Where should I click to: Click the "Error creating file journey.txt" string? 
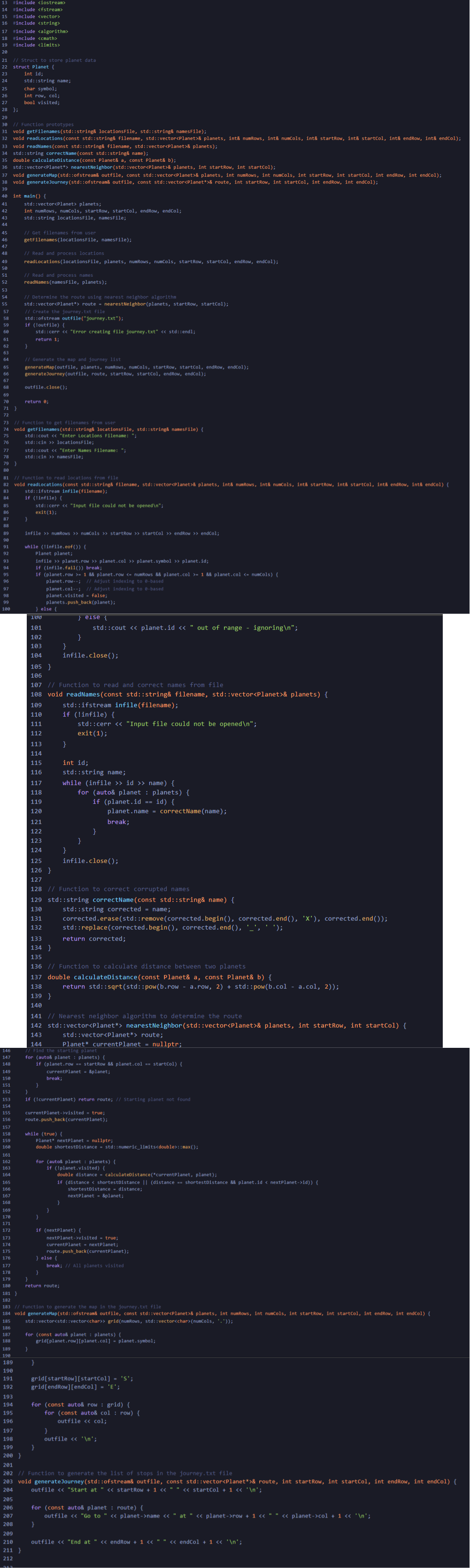pos(113,332)
